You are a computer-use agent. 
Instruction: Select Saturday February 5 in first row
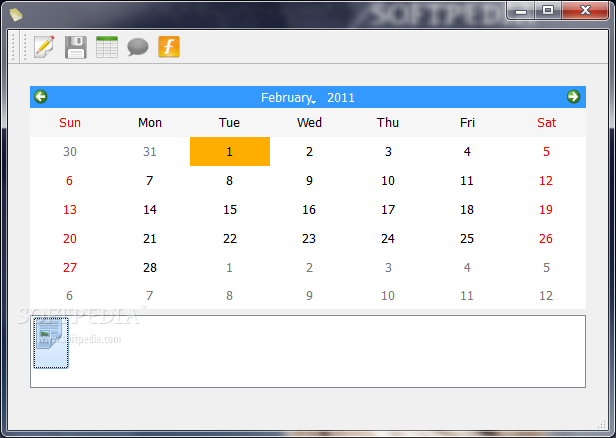(x=546, y=151)
